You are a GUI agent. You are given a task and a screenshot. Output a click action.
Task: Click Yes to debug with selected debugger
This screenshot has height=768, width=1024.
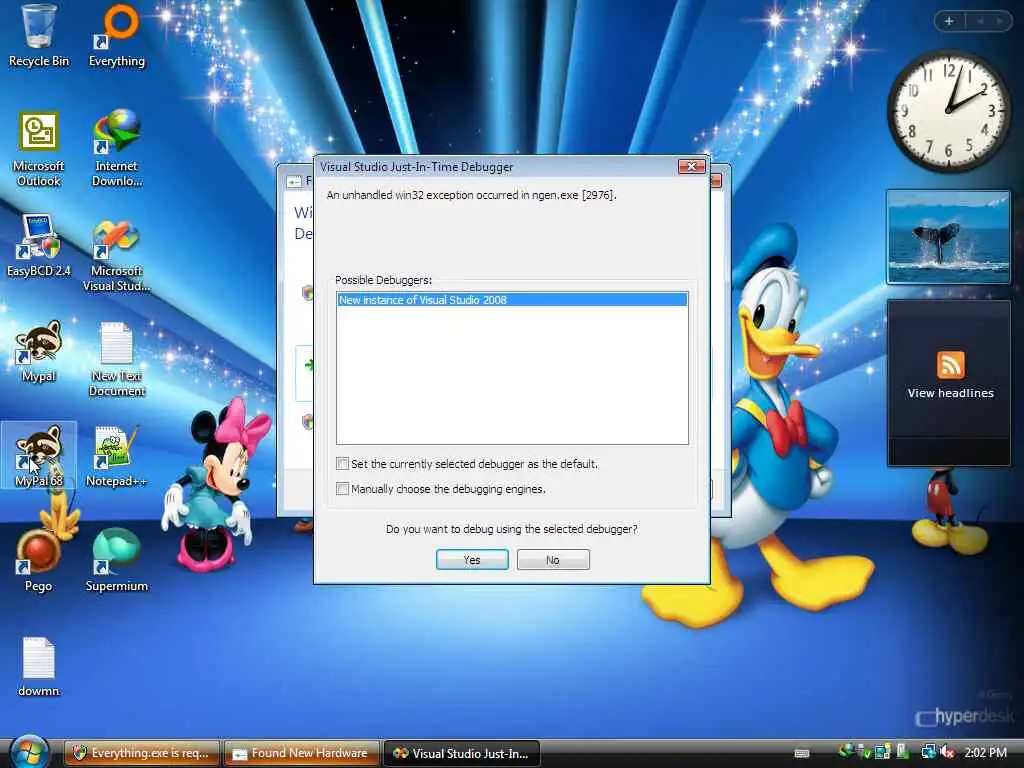pos(472,560)
